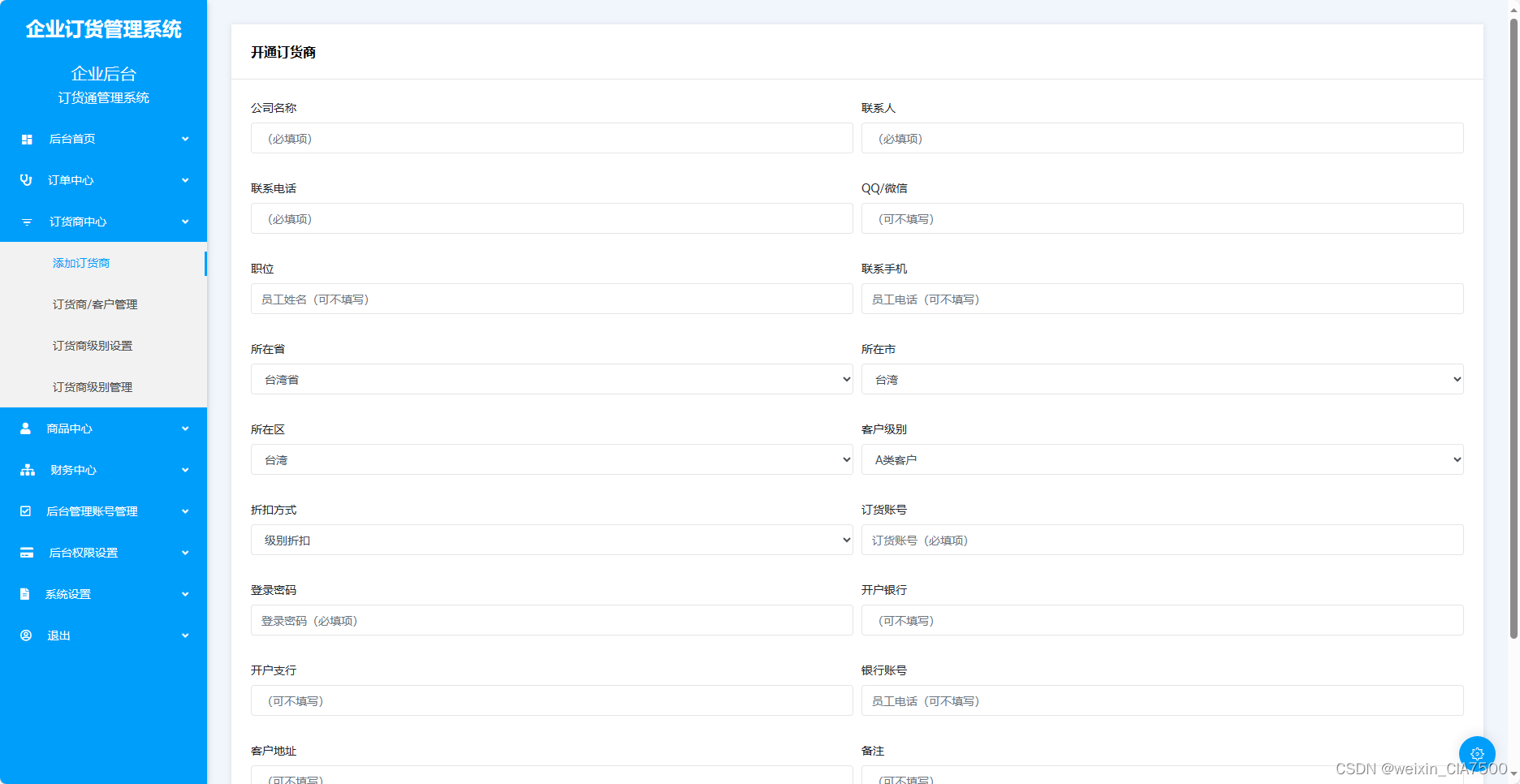The width and height of the screenshot is (1520, 784).
Task: Click the 后台权限设置 card icon
Action: coord(27,553)
